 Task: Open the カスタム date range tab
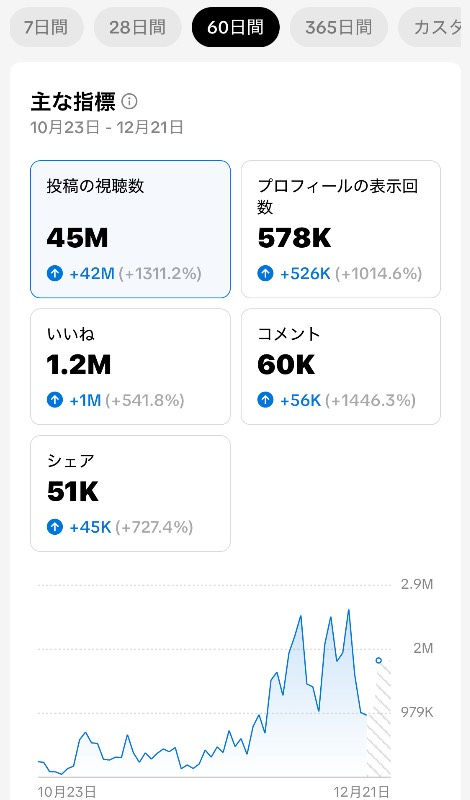coord(434,27)
